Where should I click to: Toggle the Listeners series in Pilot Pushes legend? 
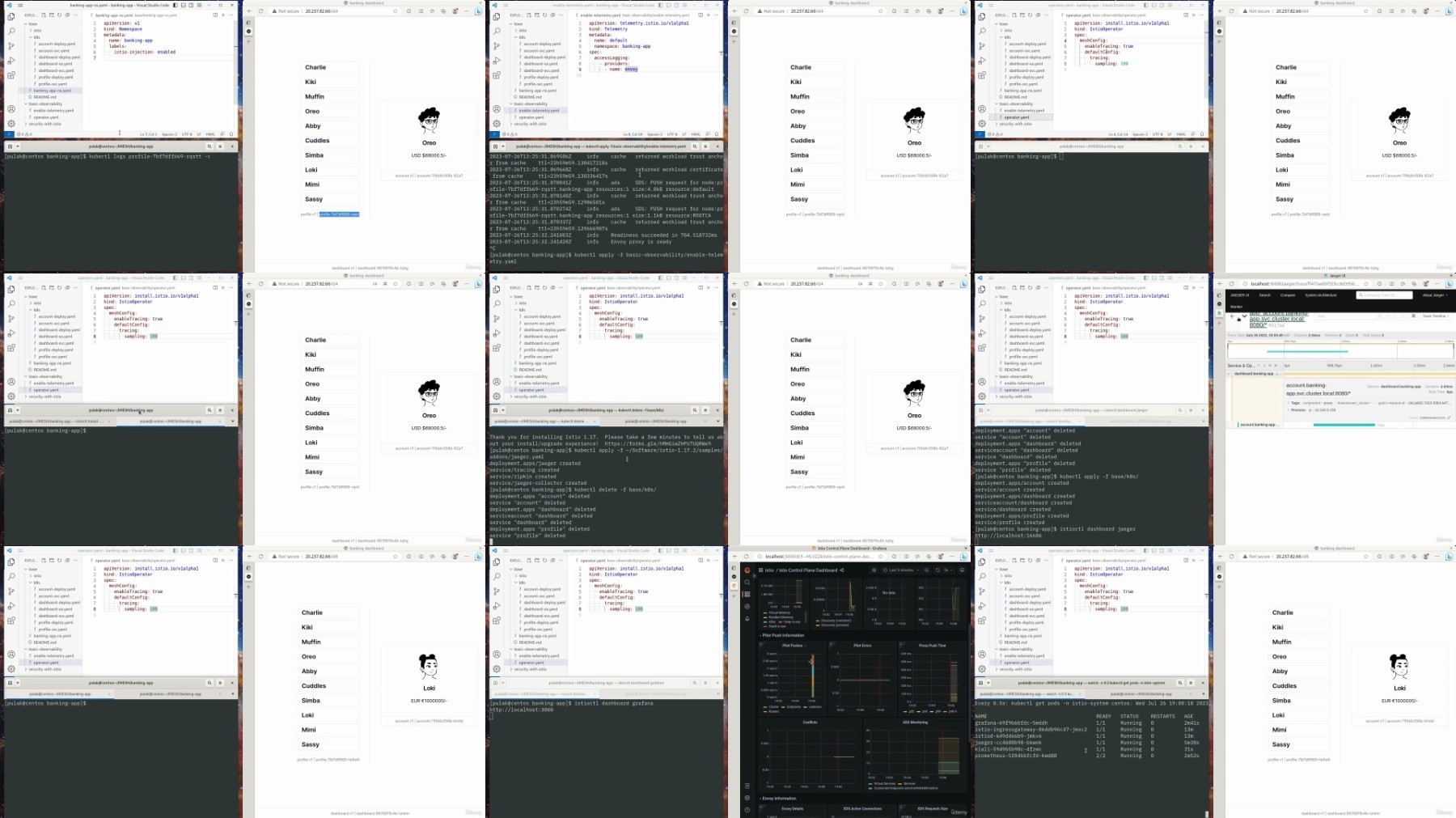coord(813,706)
